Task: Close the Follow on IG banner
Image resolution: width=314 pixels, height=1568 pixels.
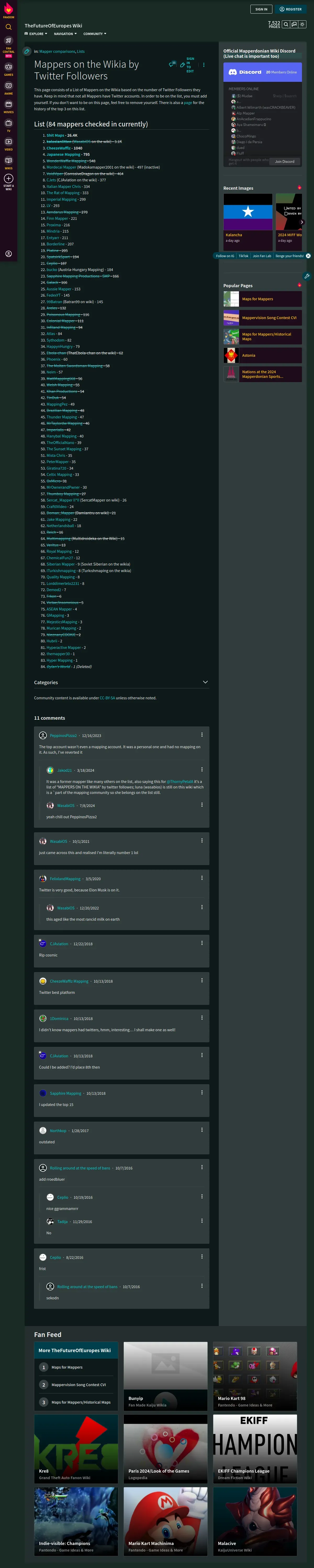Action: point(308,256)
